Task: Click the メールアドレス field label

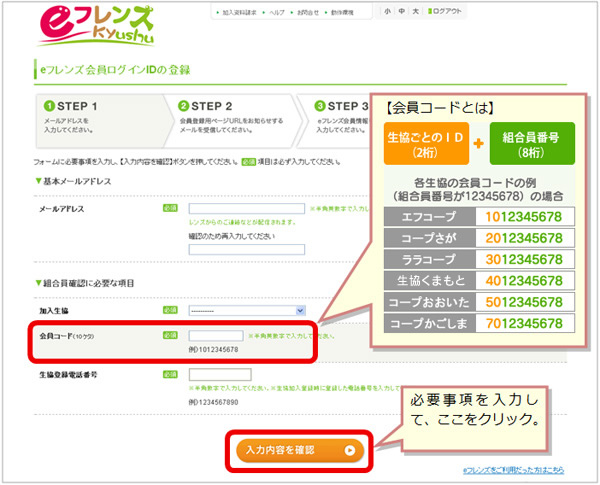Action: (x=62, y=209)
